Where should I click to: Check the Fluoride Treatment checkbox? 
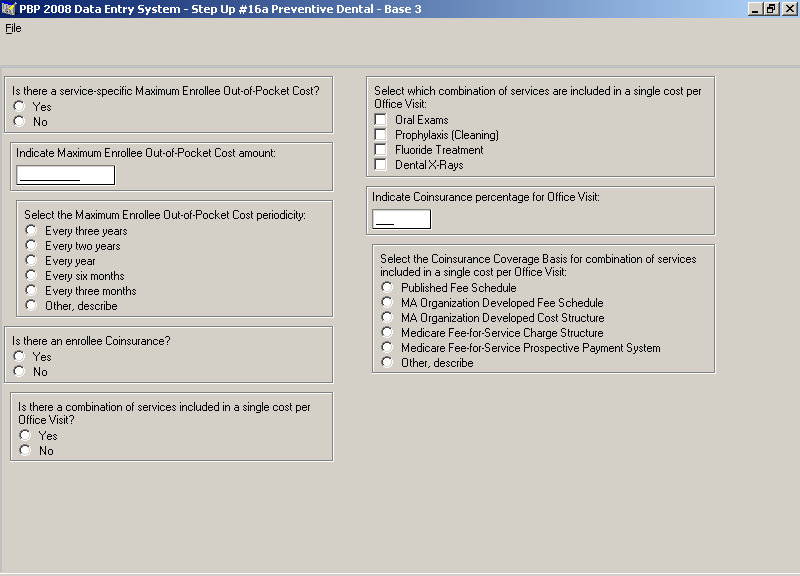coord(381,149)
